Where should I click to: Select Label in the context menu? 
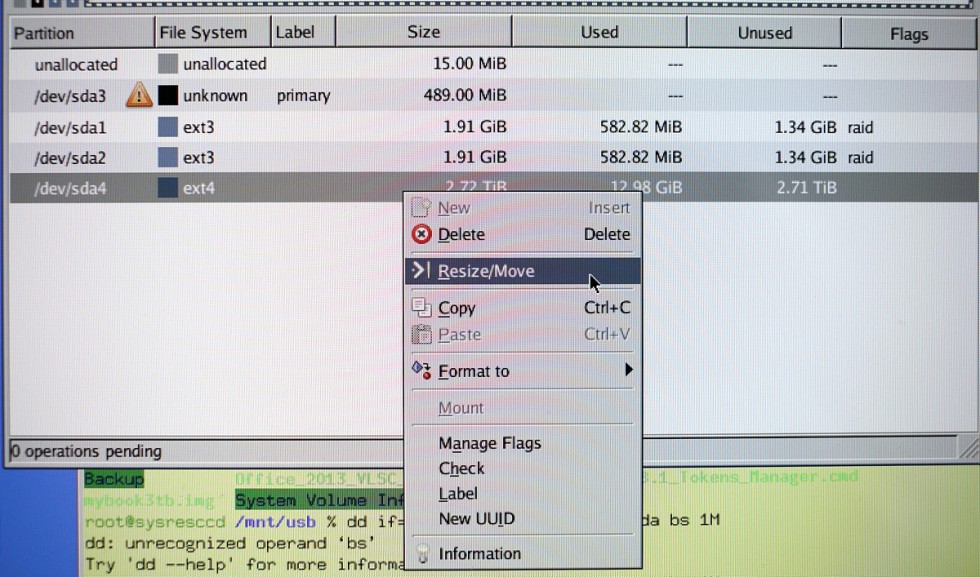tap(458, 493)
